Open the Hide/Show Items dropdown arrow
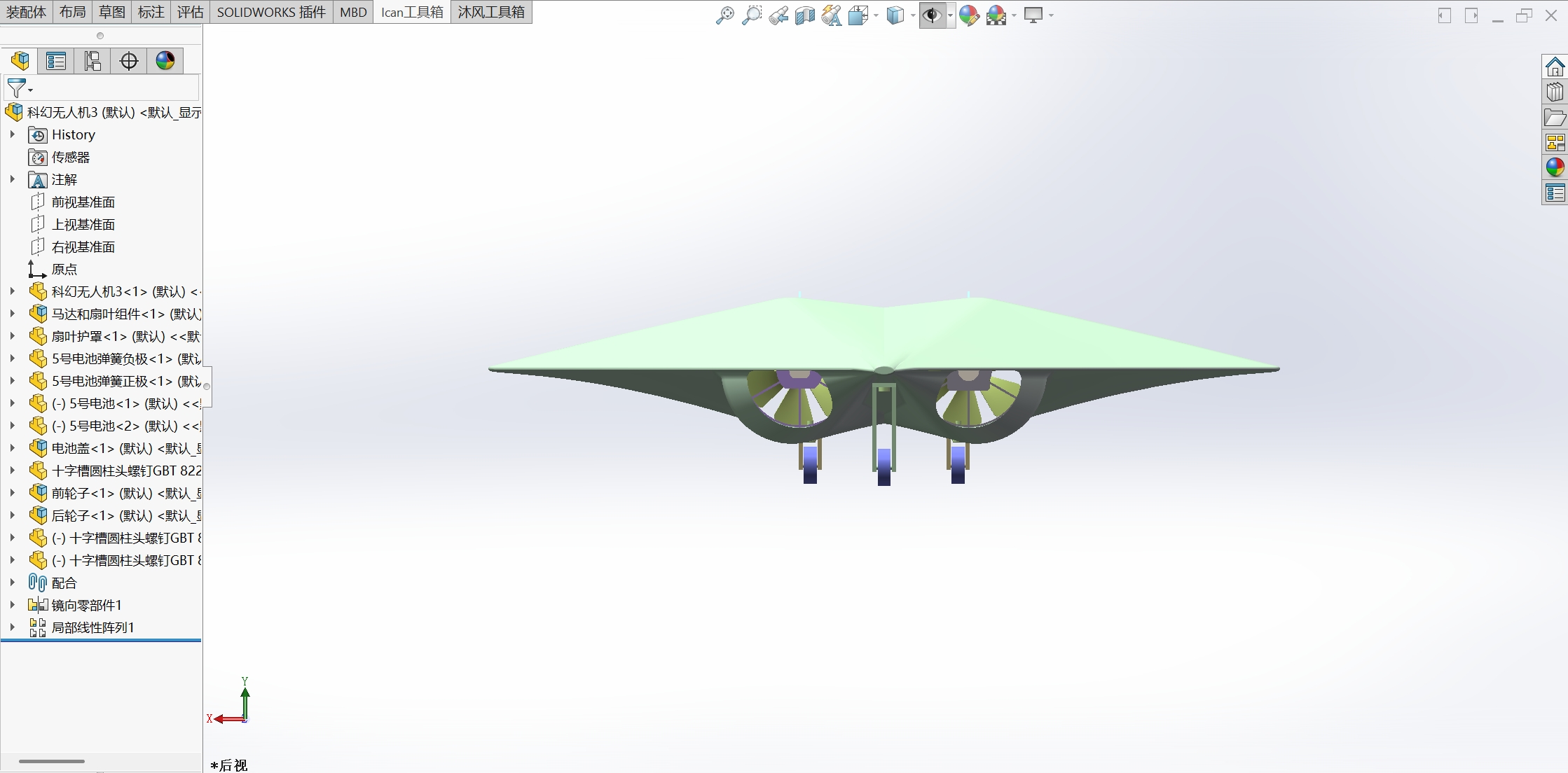The height and width of the screenshot is (773, 1568). (950, 15)
